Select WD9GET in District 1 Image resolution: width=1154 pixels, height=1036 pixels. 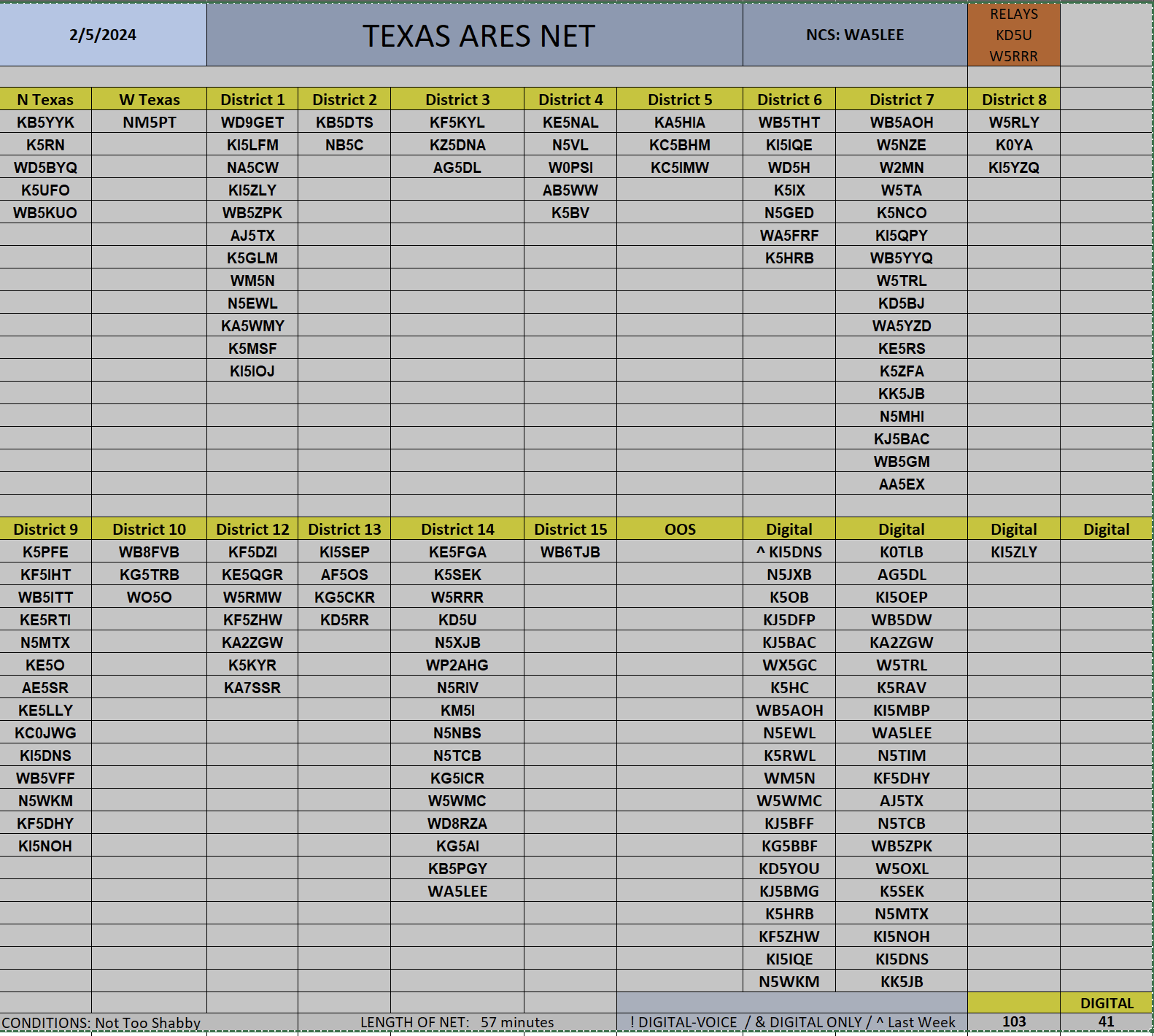click(252, 122)
